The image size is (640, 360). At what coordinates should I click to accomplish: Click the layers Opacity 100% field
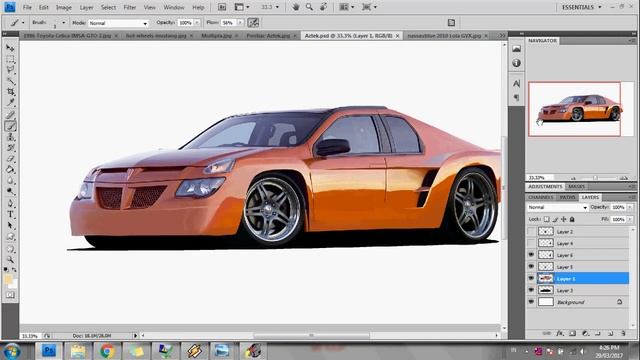click(618, 207)
